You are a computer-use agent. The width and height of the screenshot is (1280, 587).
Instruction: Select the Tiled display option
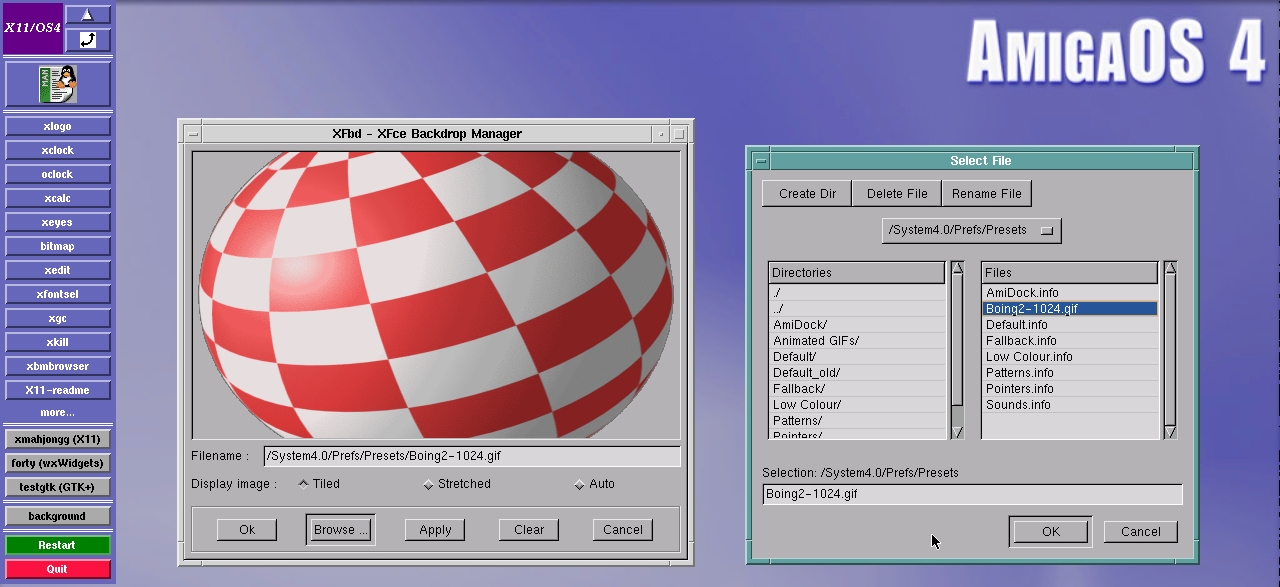click(320, 484)
